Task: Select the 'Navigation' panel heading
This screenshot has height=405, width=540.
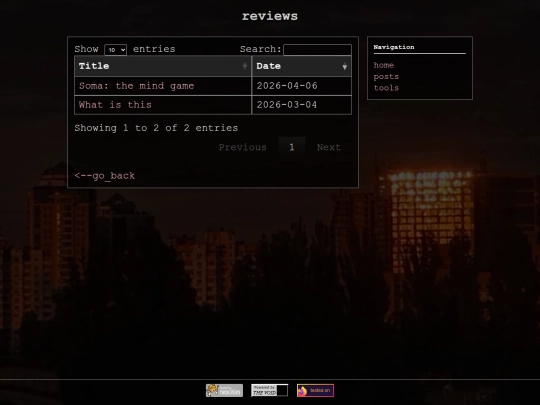Action: point(394,47)
